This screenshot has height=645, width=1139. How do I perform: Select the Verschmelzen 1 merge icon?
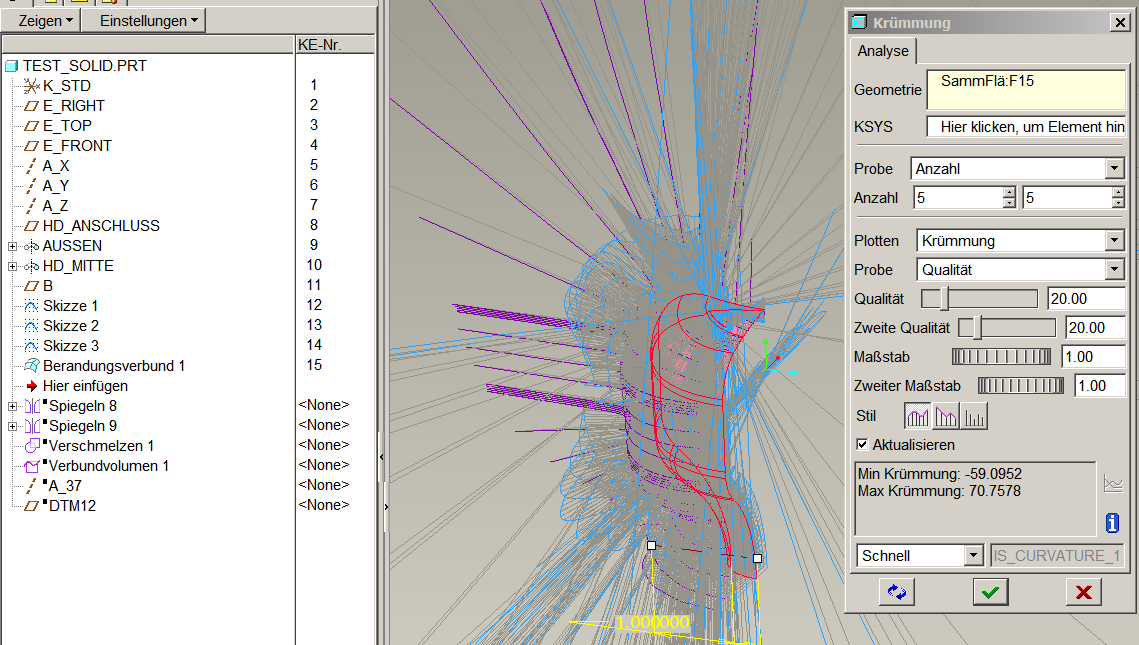tap(33, 446)
